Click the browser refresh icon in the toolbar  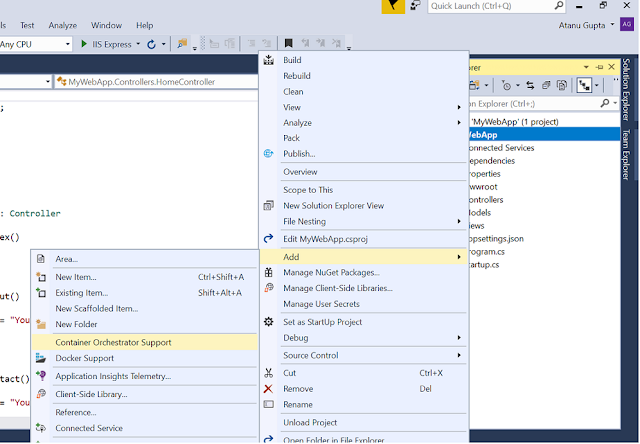[x=151, y=44]
